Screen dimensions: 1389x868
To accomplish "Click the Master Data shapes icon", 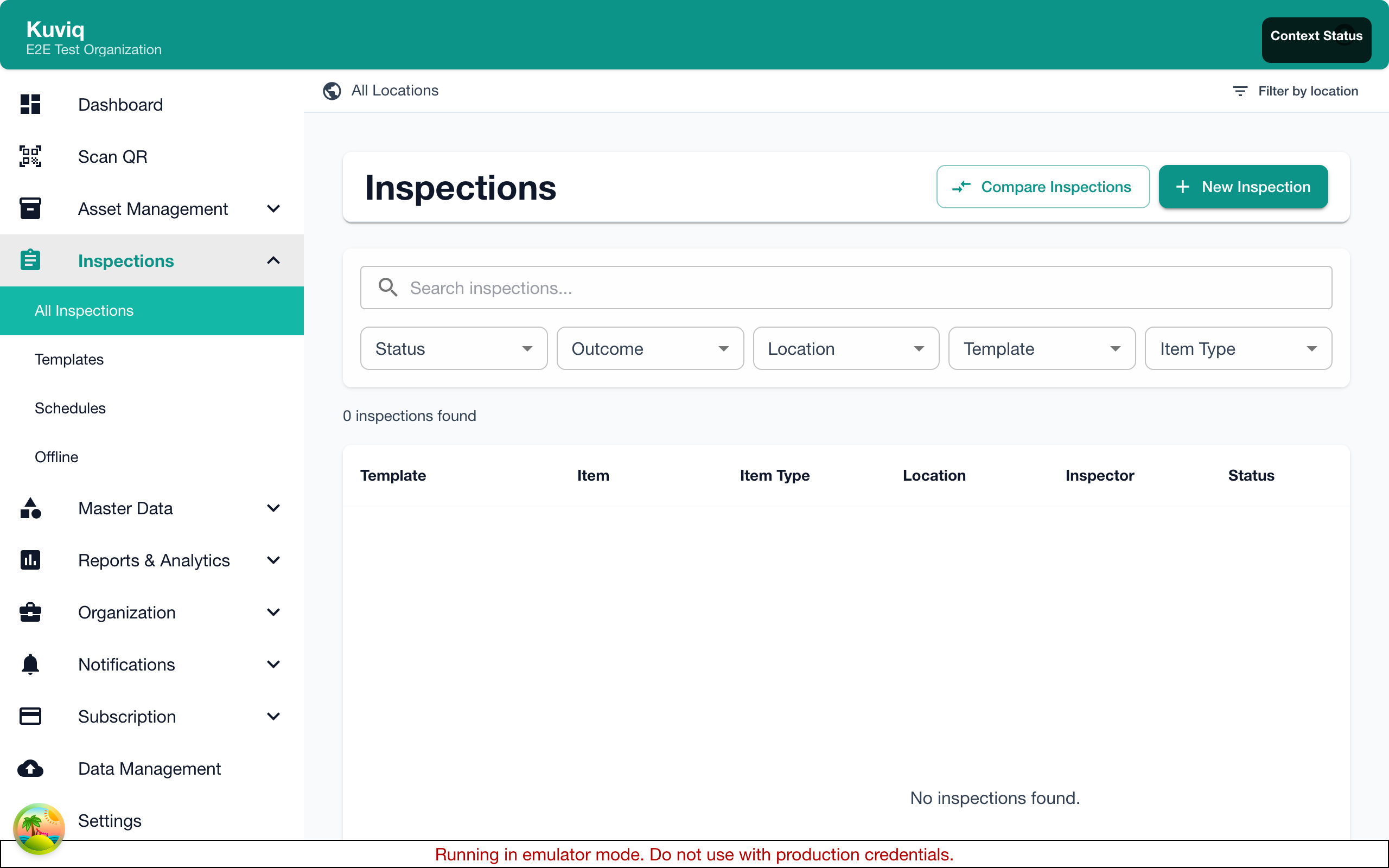I will (x=30, y=508).
